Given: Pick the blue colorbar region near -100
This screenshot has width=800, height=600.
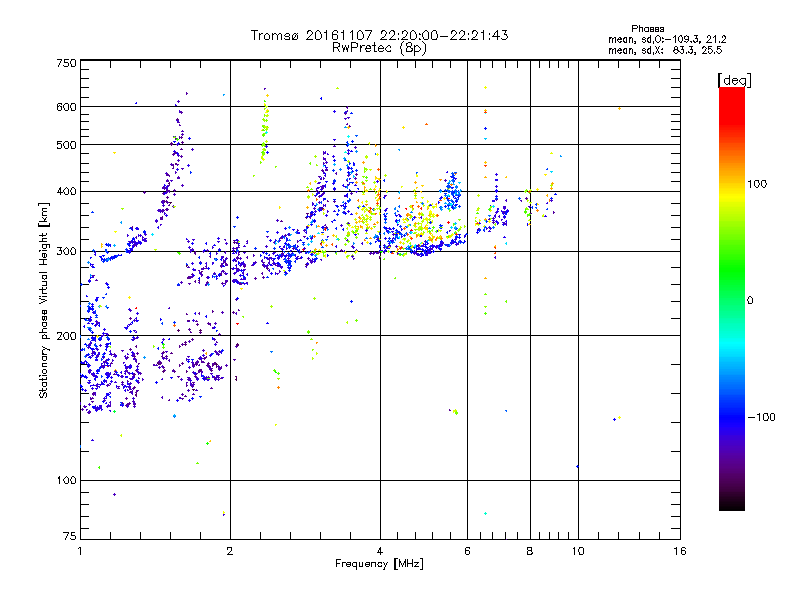Looking at the screenshot, I should point(731,416).
